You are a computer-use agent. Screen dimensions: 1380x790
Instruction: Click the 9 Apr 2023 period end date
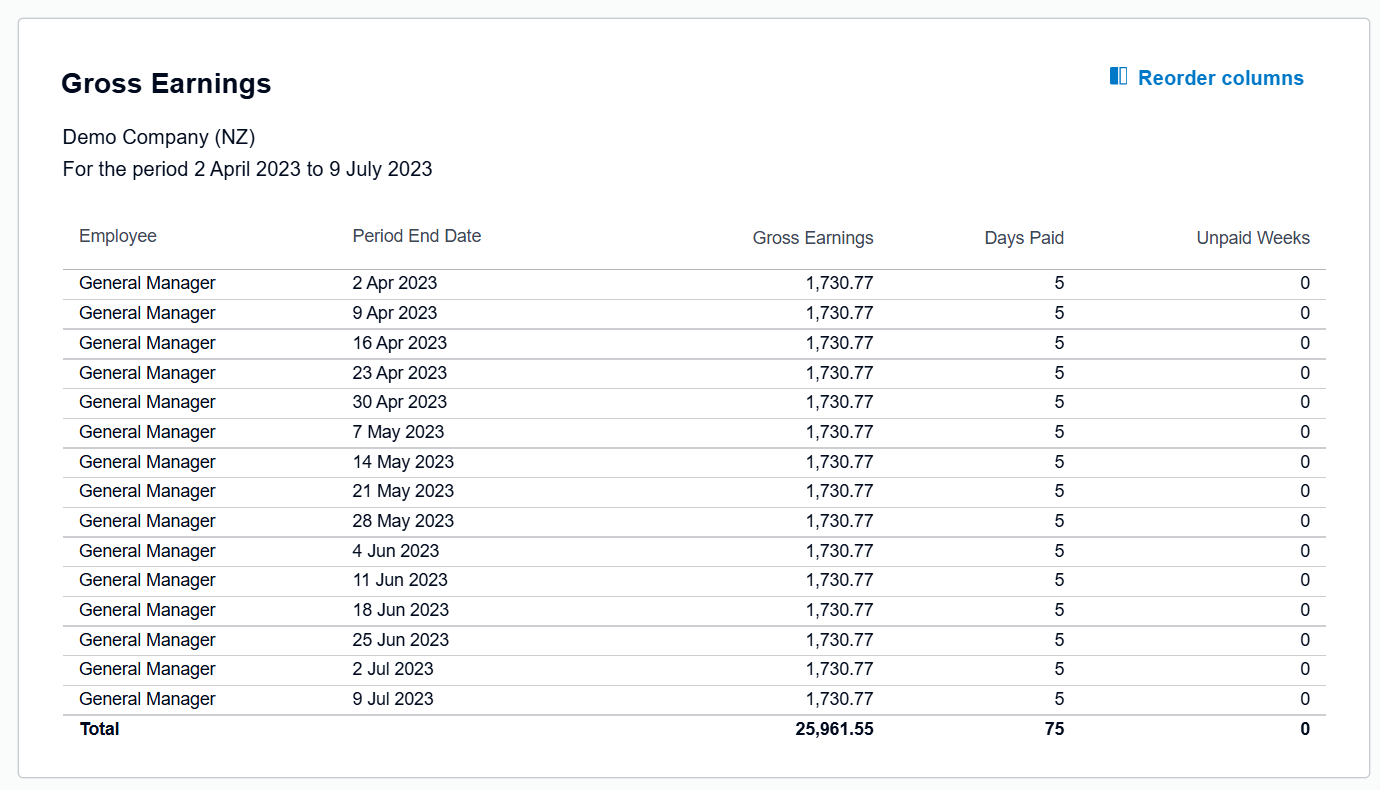pos(395,313)
